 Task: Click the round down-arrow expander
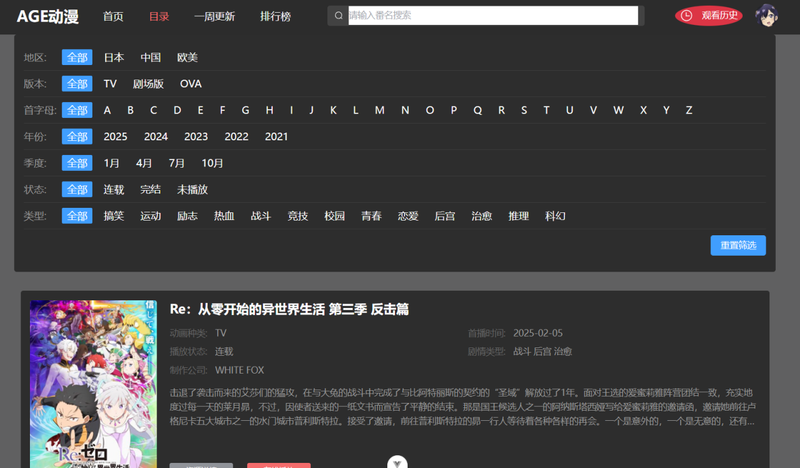click(397, 462)
